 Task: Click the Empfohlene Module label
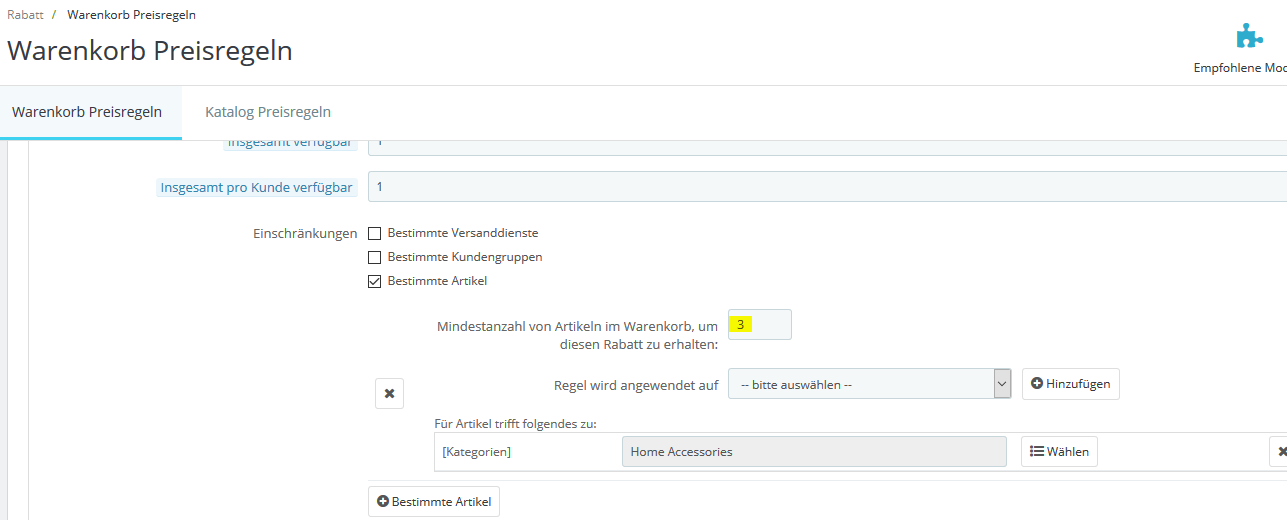1240,68
